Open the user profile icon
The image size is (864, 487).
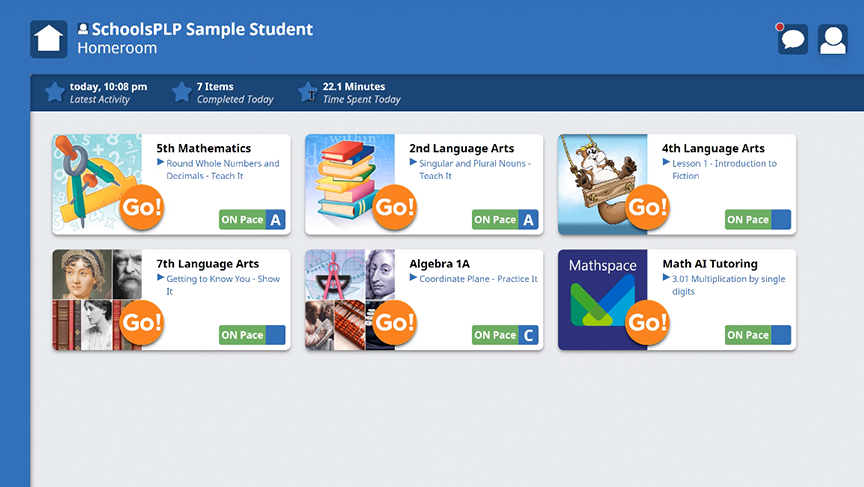tap(833, 39)
